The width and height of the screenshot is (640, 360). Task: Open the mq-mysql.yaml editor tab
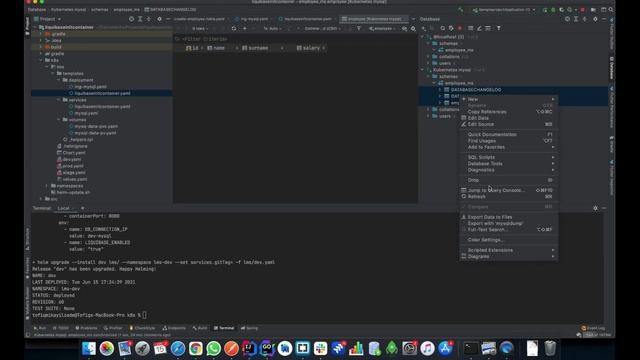click(x=251, y=19)
